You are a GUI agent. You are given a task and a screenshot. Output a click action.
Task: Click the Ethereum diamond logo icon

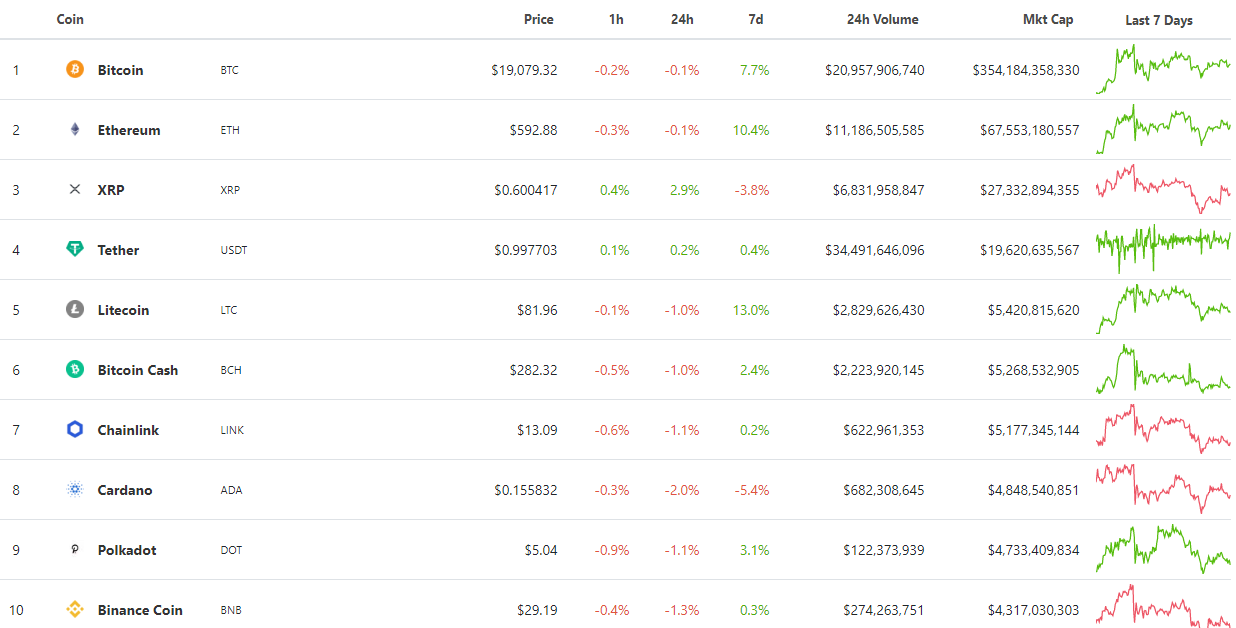coord(75,130)
